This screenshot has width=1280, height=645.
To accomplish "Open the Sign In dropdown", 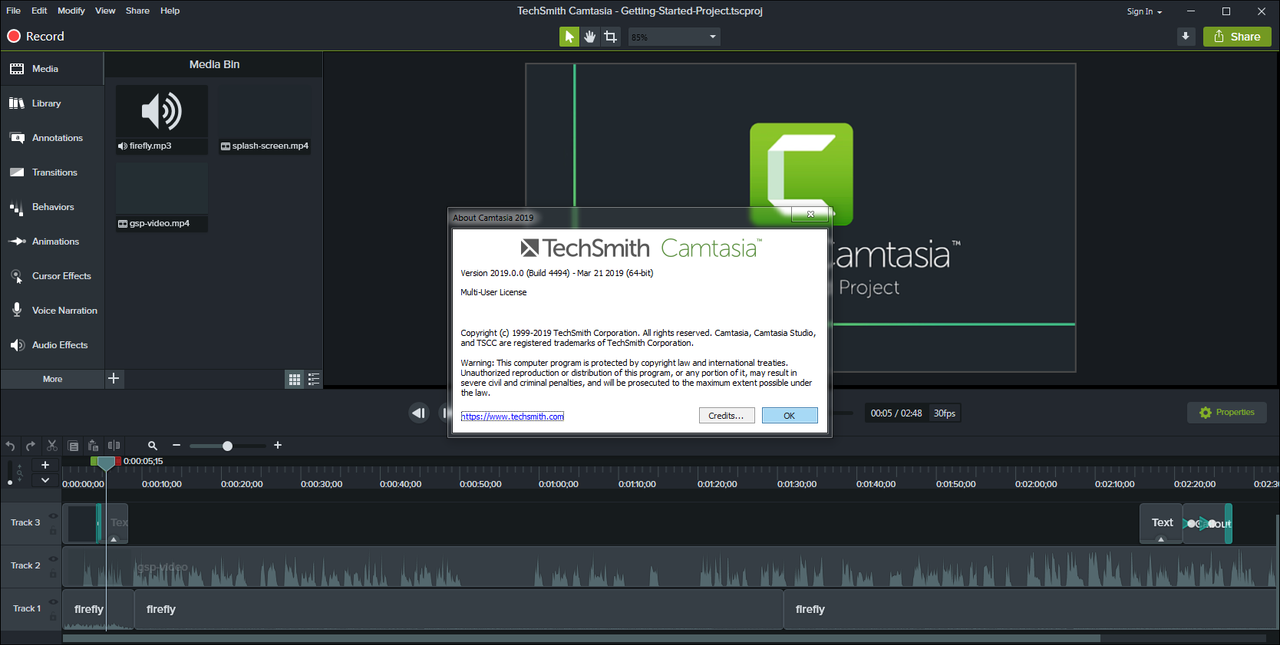I will (x=1144, y=11).
